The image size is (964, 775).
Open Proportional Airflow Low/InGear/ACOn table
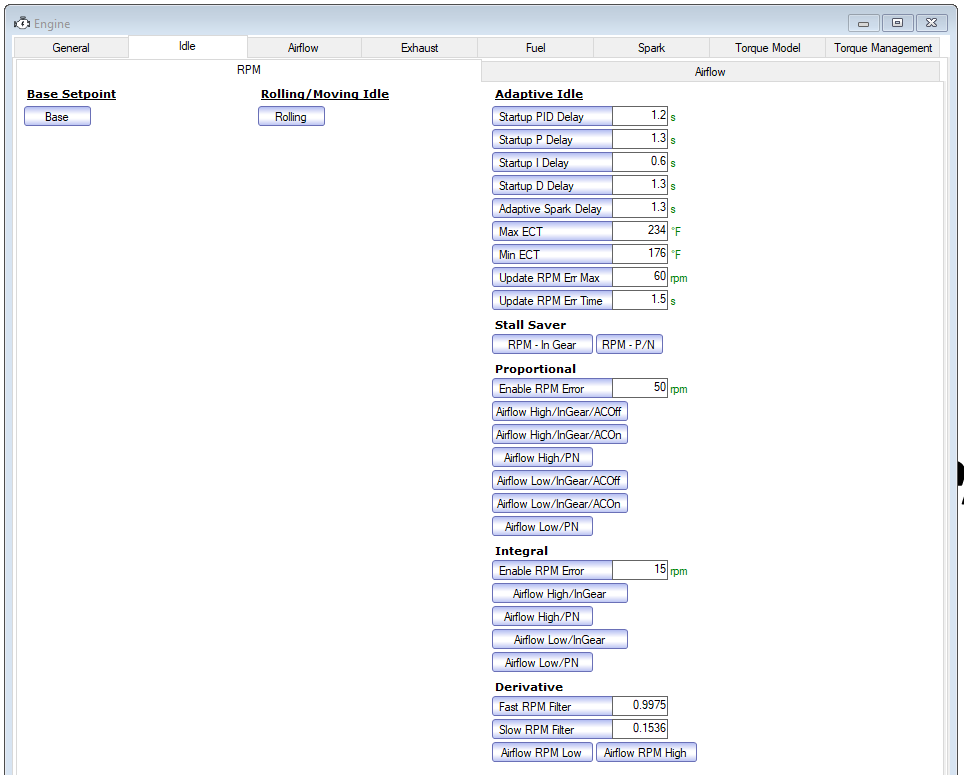[x=559, y=504]
